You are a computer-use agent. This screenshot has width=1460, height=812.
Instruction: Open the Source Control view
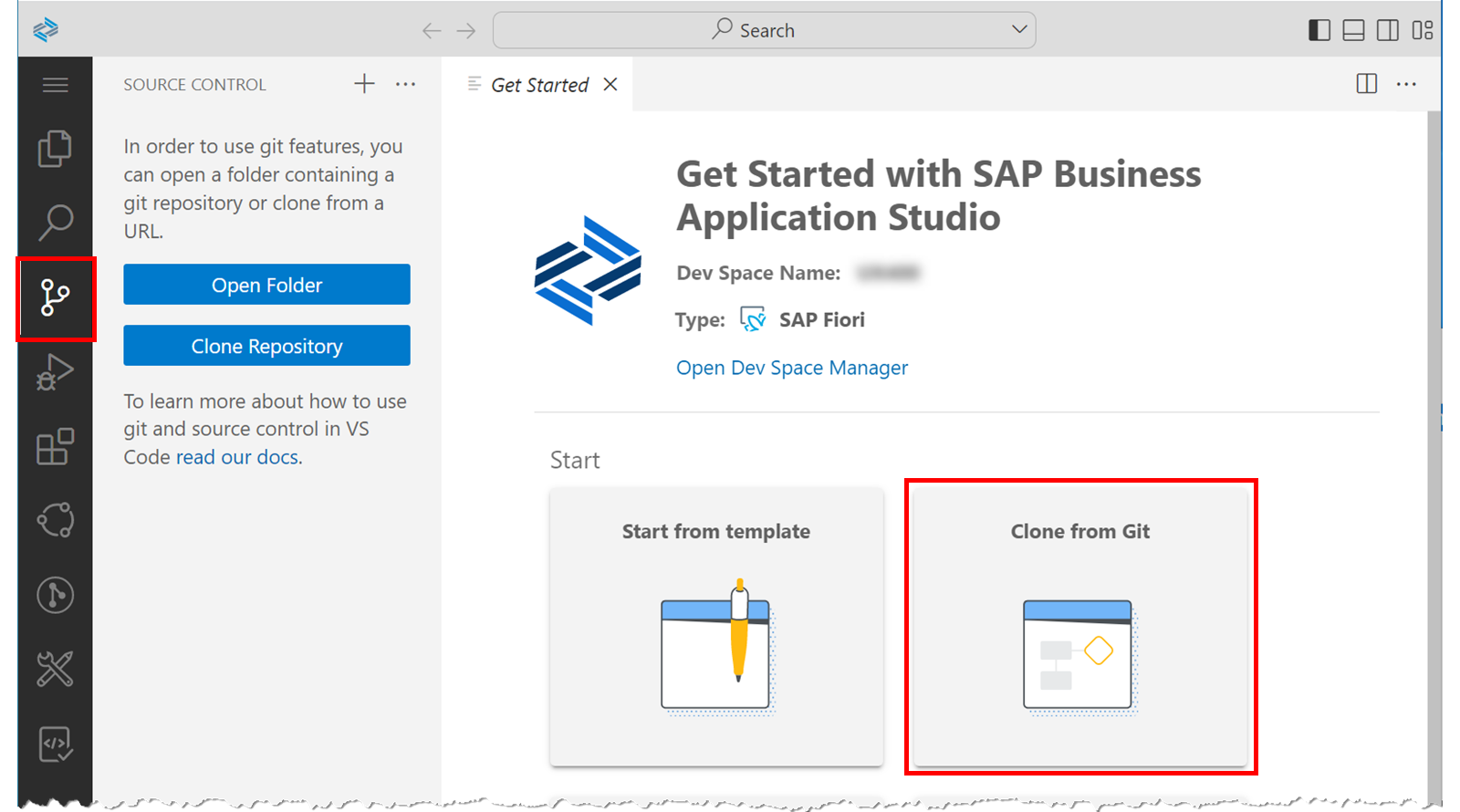pyautogui.click(x=55, y=298)
